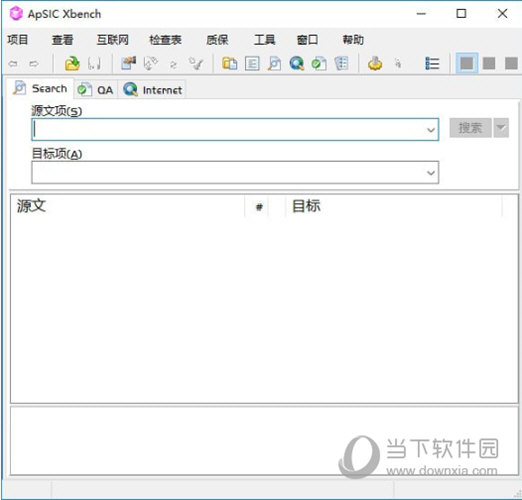Minimize the Xbench window

[421, 14]
